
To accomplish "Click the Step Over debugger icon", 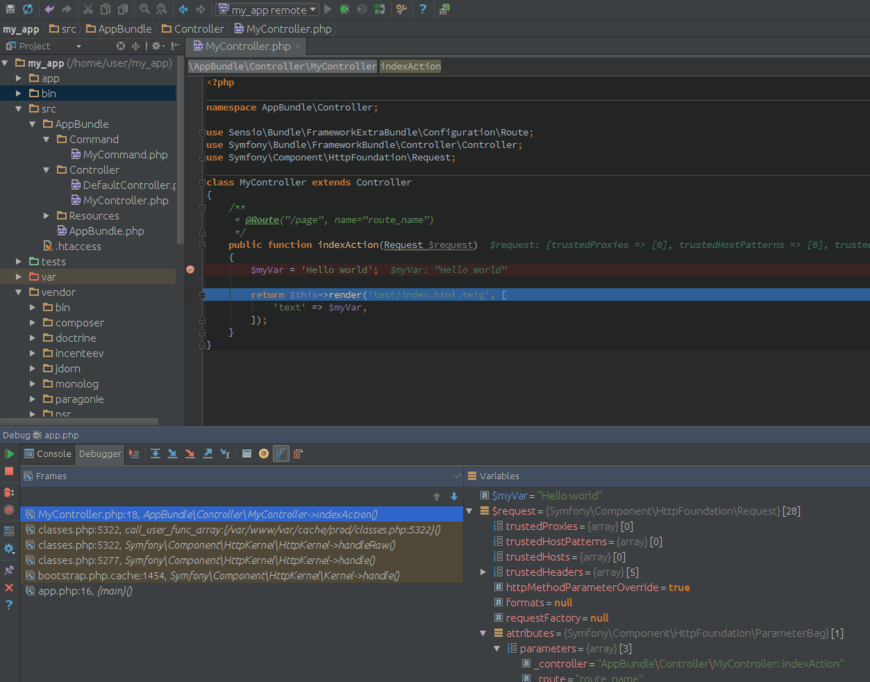I will point(155,454).
